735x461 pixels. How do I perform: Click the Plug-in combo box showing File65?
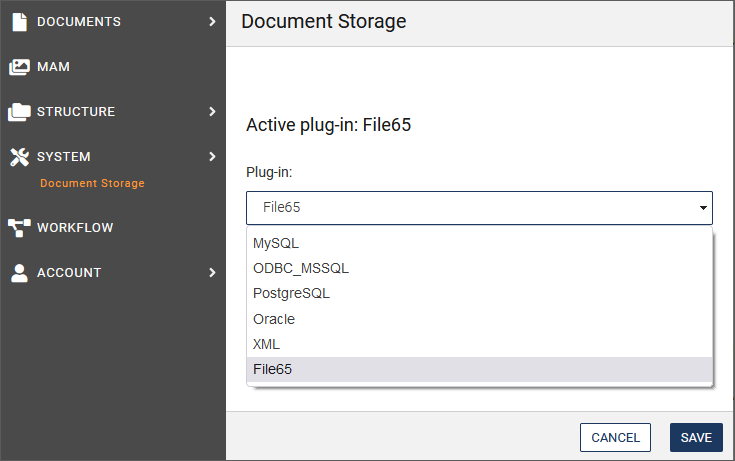(x=479, y=208)
